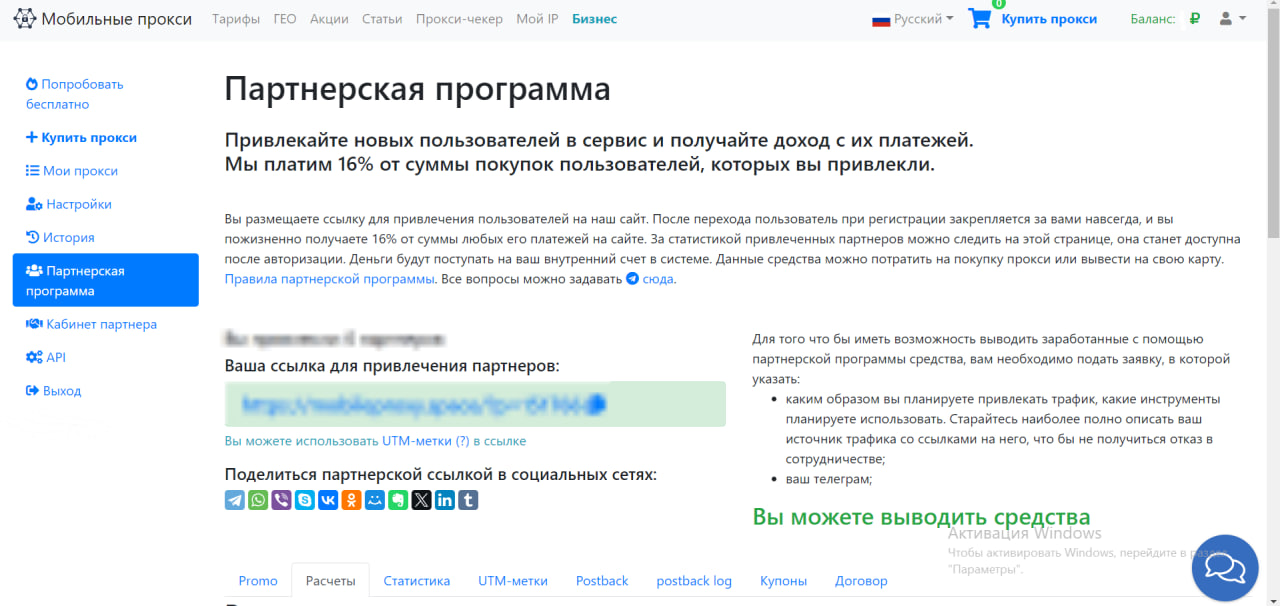Share partner link on VK
The height and width of the screenshot is (606, 1280).
click(x=328, y=500)
